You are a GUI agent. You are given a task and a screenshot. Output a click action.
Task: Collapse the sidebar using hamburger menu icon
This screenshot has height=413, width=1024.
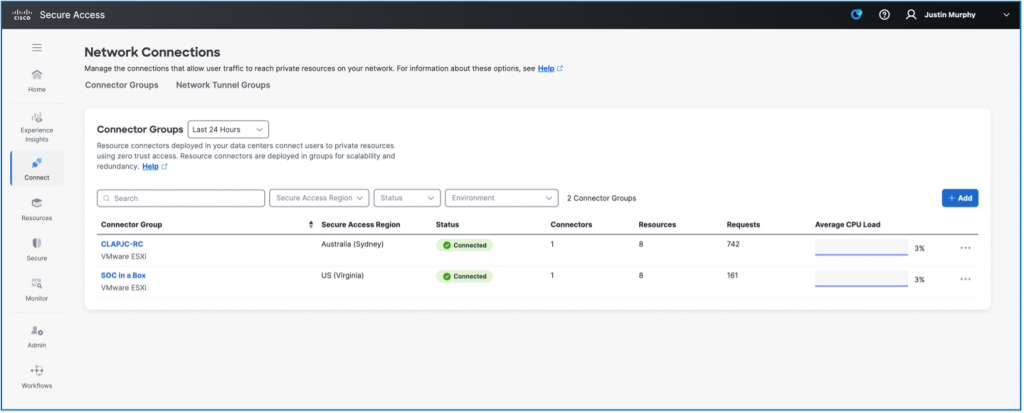(x=37, y=48)
